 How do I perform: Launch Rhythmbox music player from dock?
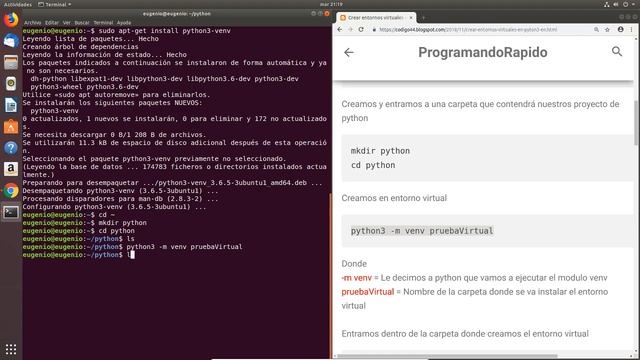pyautogui.click(x=11, y=84)
